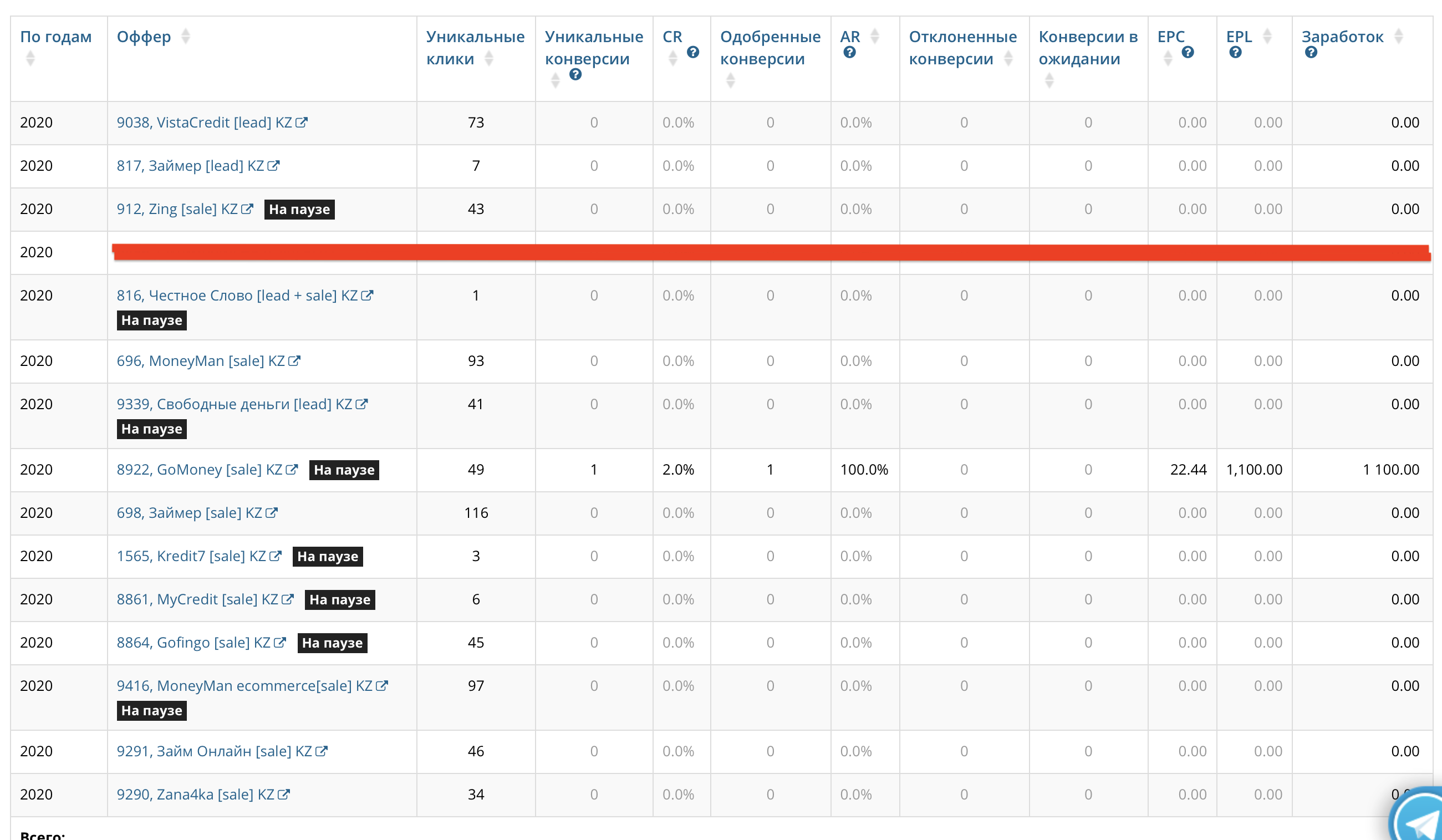Open the 9291, Займ Онлайн [sale] KZ link
This screenshot has width=1442, height=840.
214,751
